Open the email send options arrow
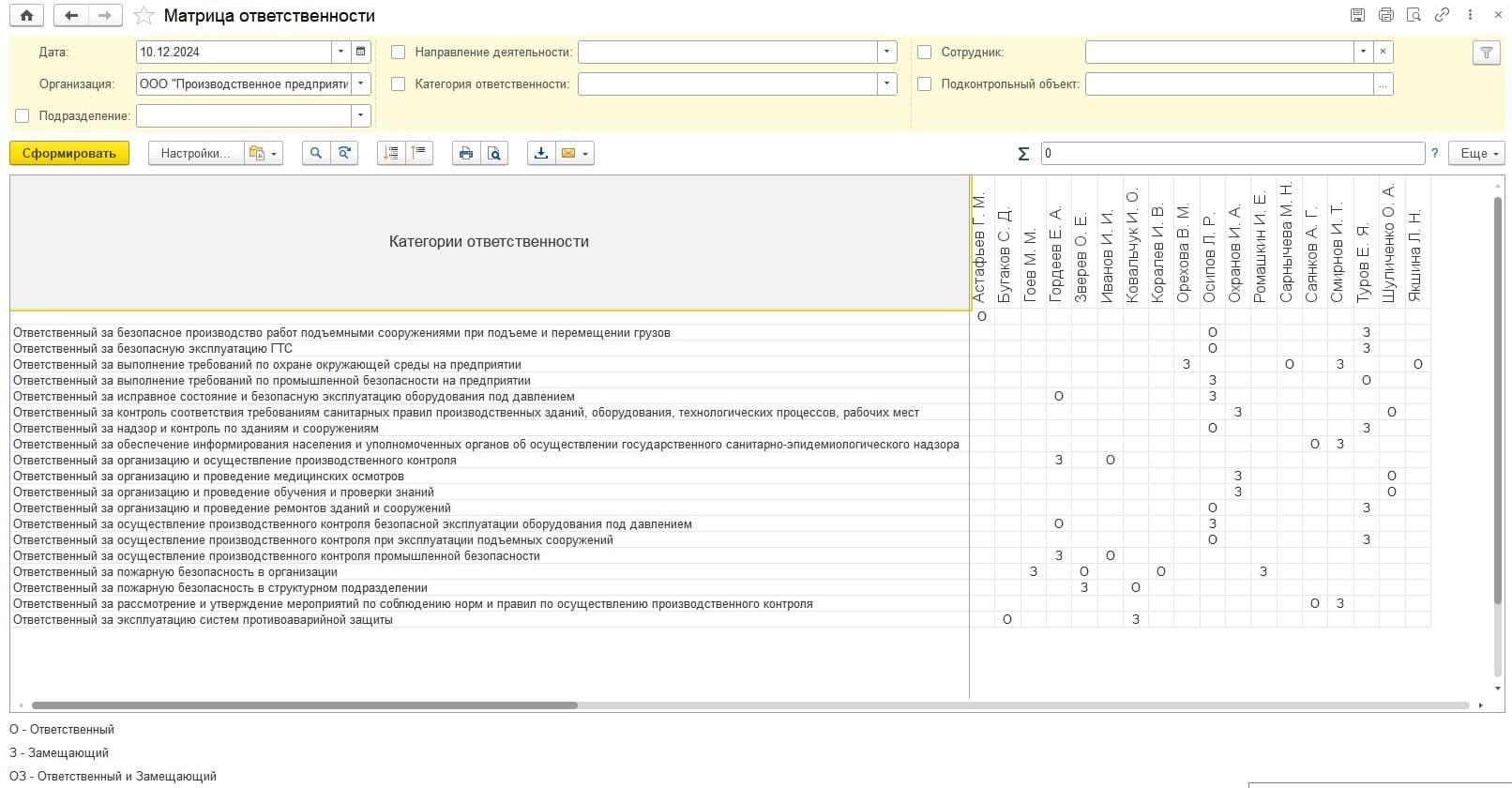 [587, 154]
